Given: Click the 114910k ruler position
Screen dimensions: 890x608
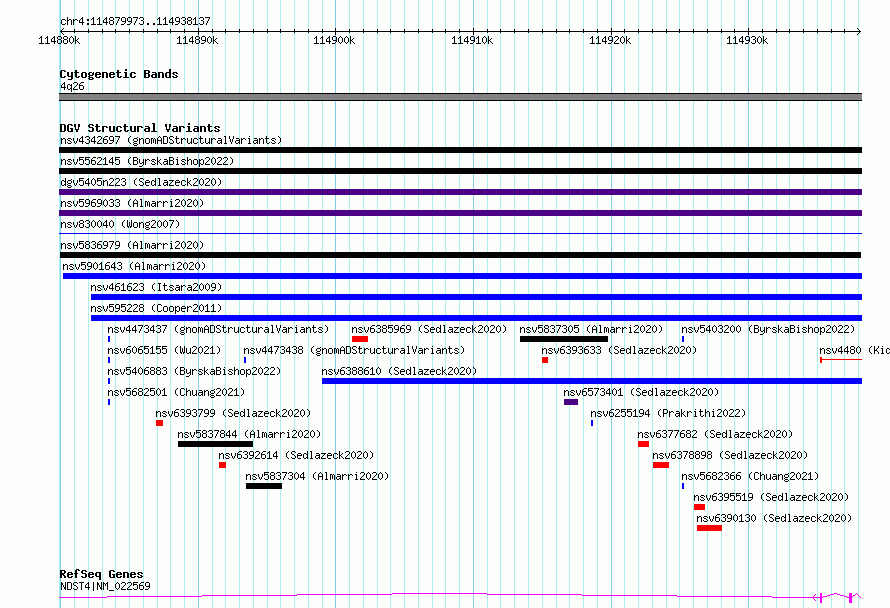Looking at the screenshot, I should 472,40.
